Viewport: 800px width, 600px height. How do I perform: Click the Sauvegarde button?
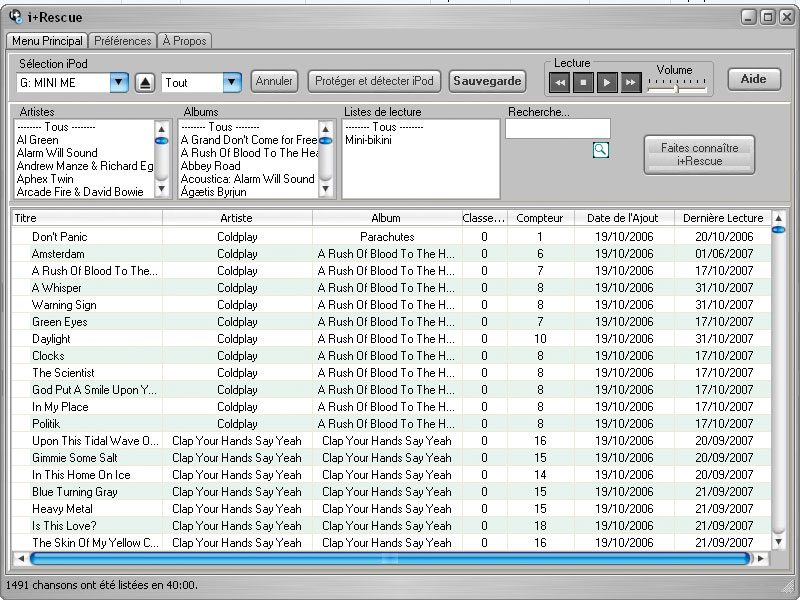pos(487,81)
